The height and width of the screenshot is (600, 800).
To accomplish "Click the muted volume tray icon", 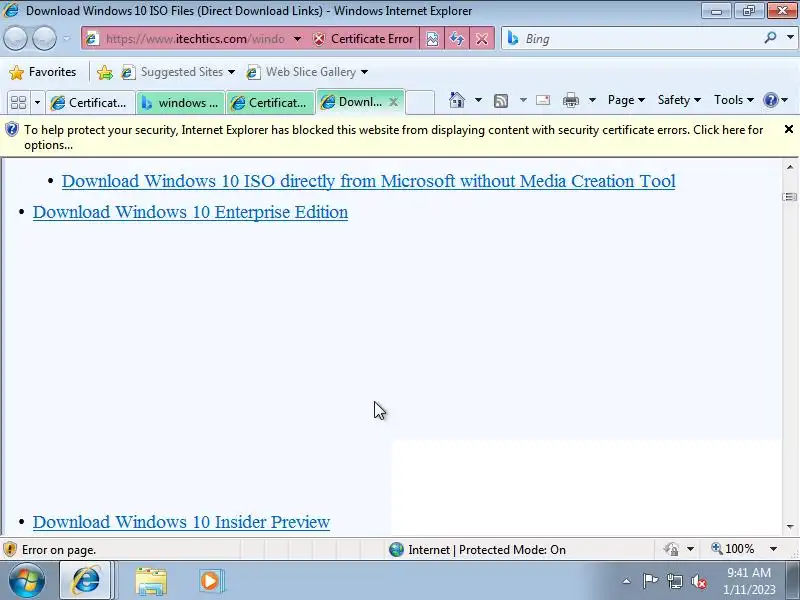I will tap(699, 581).
